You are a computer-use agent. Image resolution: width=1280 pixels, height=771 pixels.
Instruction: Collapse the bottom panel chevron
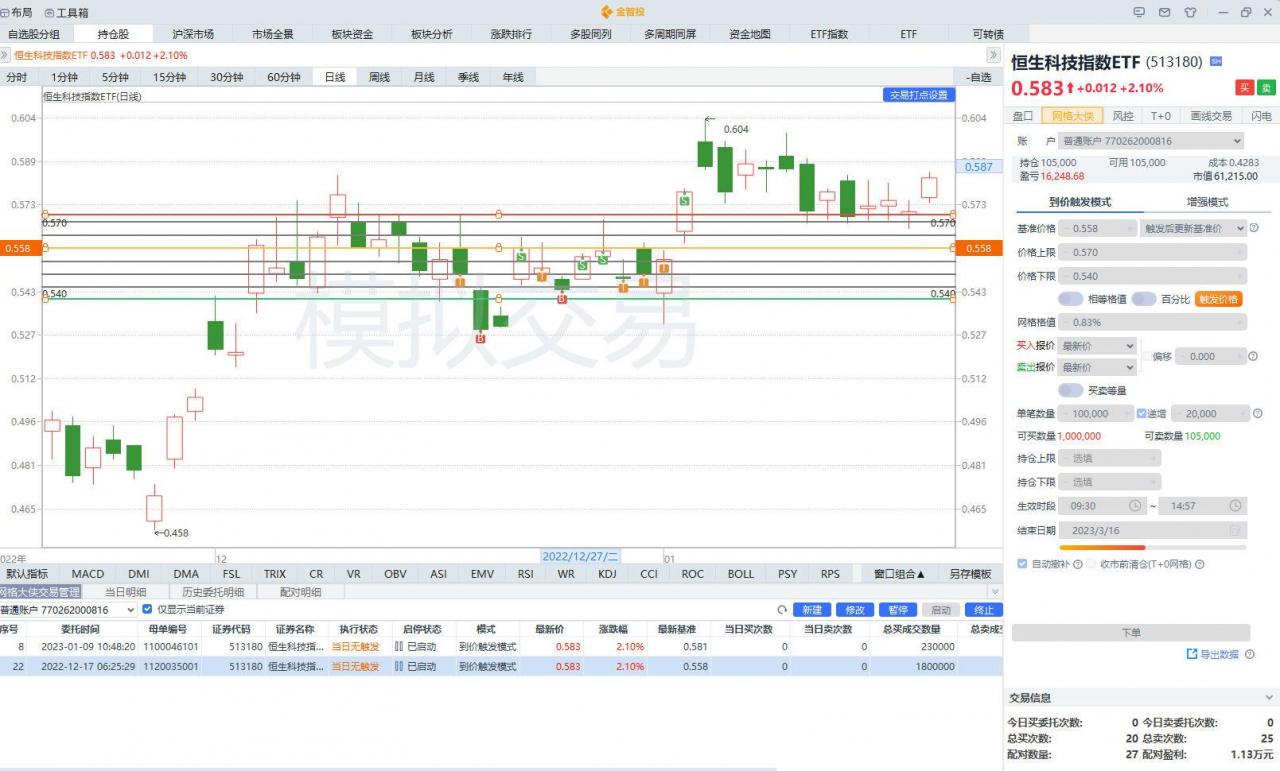tap(994, 592)
